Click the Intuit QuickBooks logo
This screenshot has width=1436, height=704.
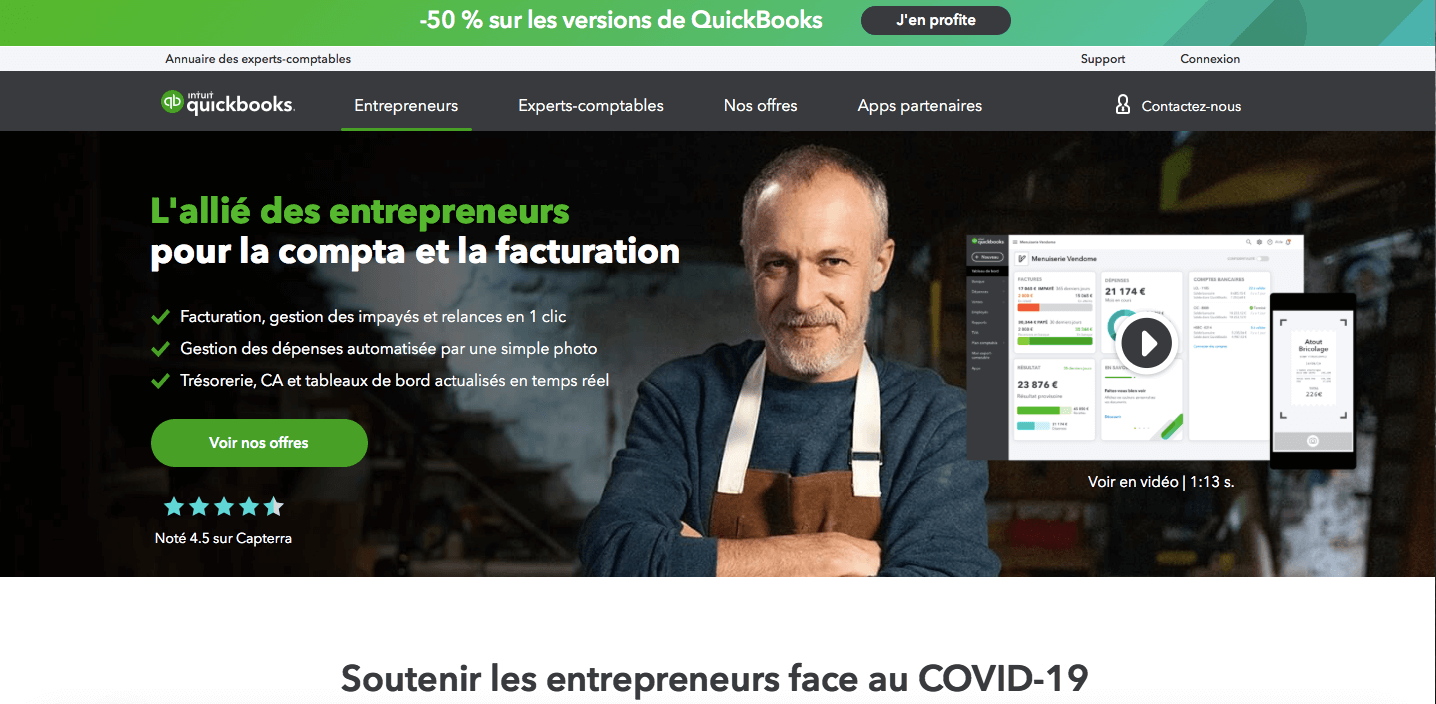(x=228, y=102)
